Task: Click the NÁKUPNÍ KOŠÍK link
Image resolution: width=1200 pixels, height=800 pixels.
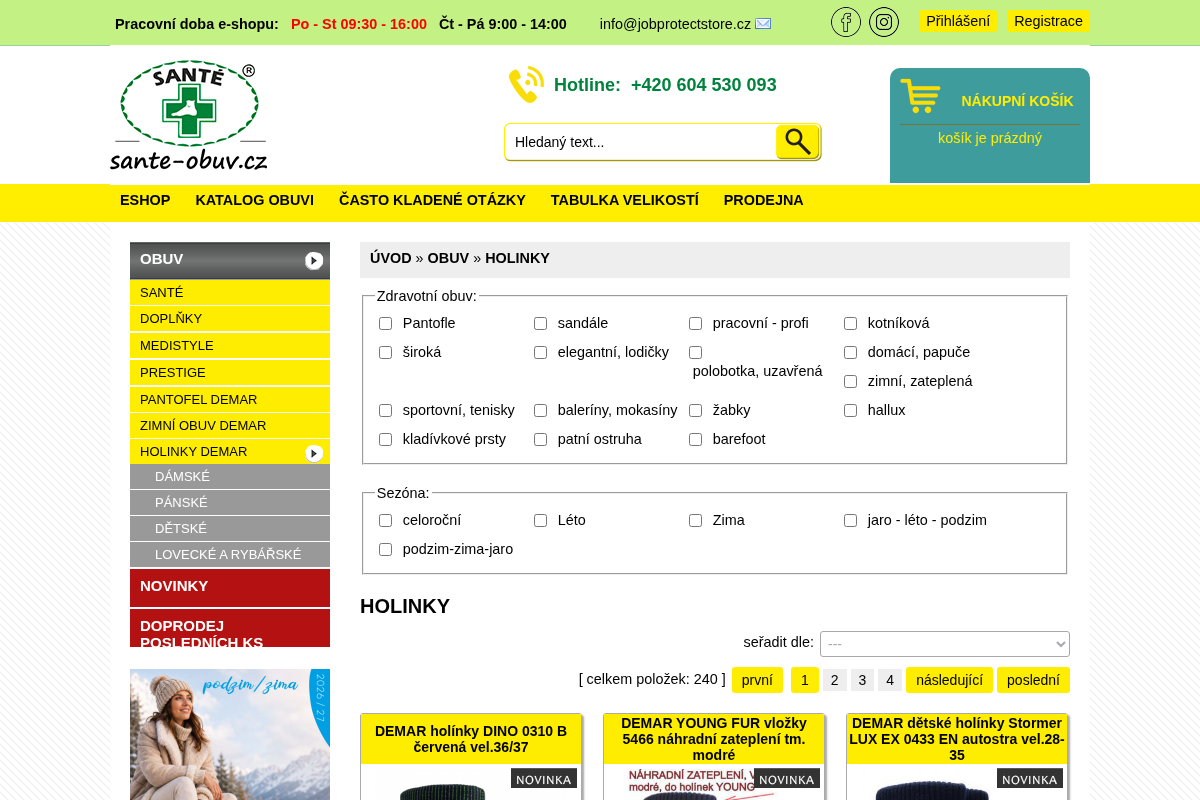Action: (1017, 101)
